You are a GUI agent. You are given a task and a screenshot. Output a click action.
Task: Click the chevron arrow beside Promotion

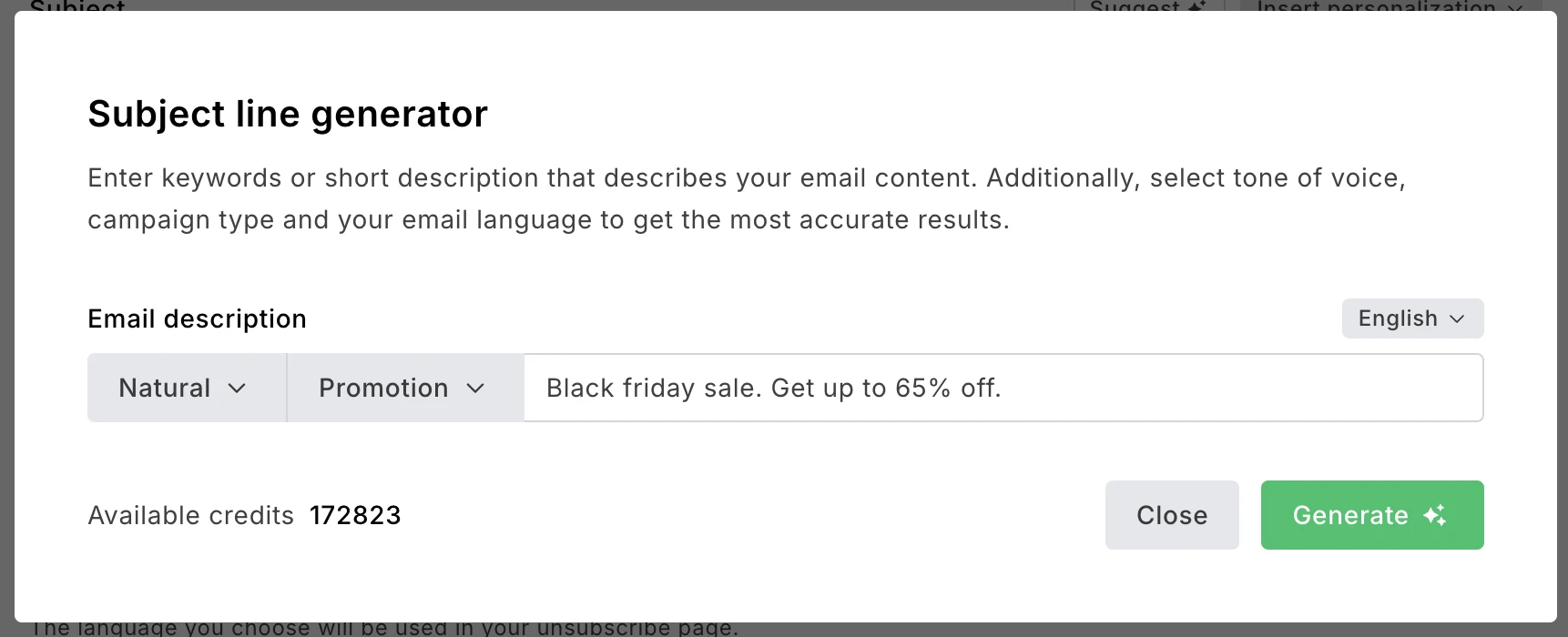click(x=475, y=389)
